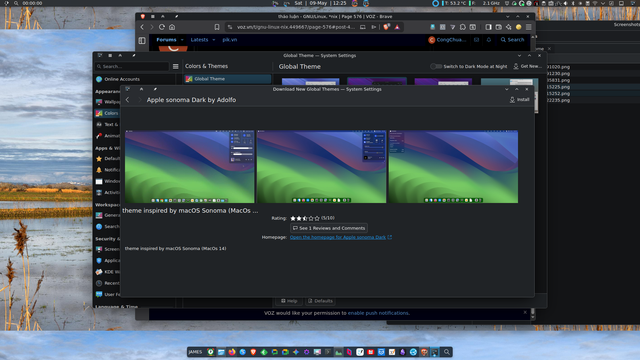
Task: Select Colors entry in settings sidebar
Action: pyautogui.click(x=107, y=113)
